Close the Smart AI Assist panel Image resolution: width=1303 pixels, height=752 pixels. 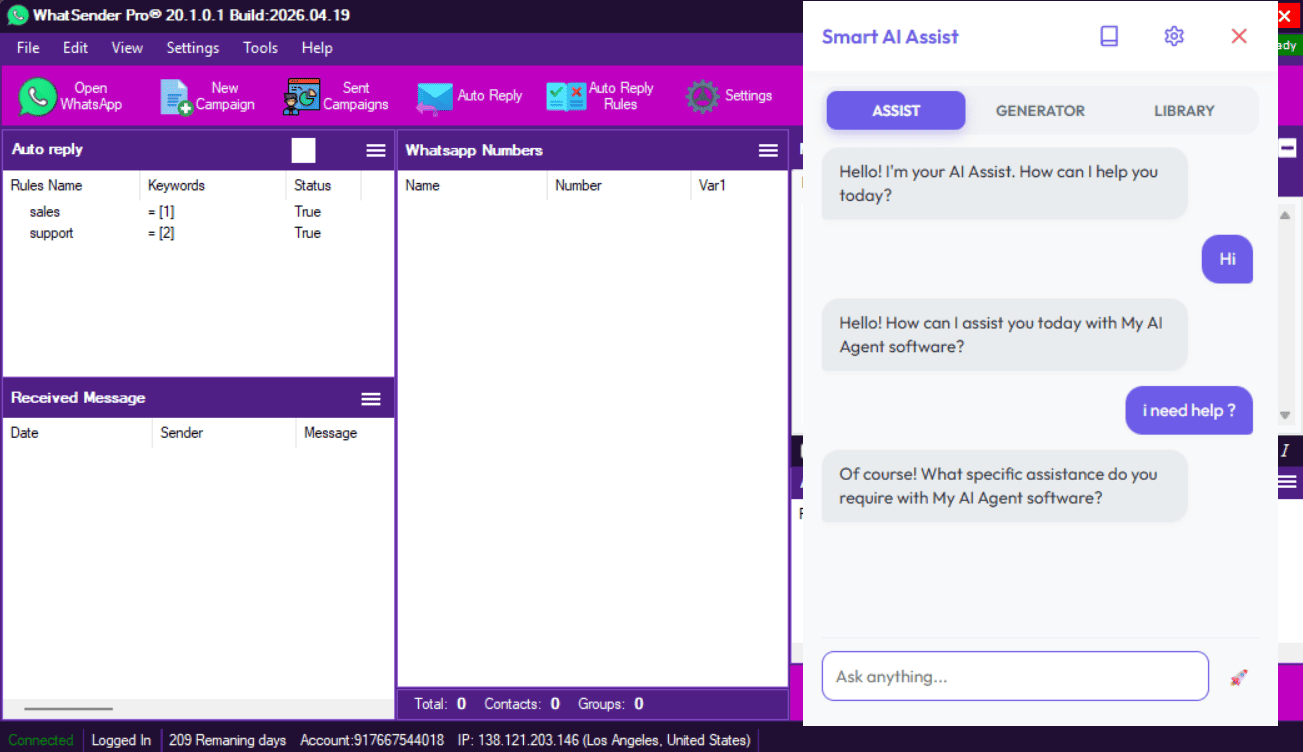(1239, 36)
